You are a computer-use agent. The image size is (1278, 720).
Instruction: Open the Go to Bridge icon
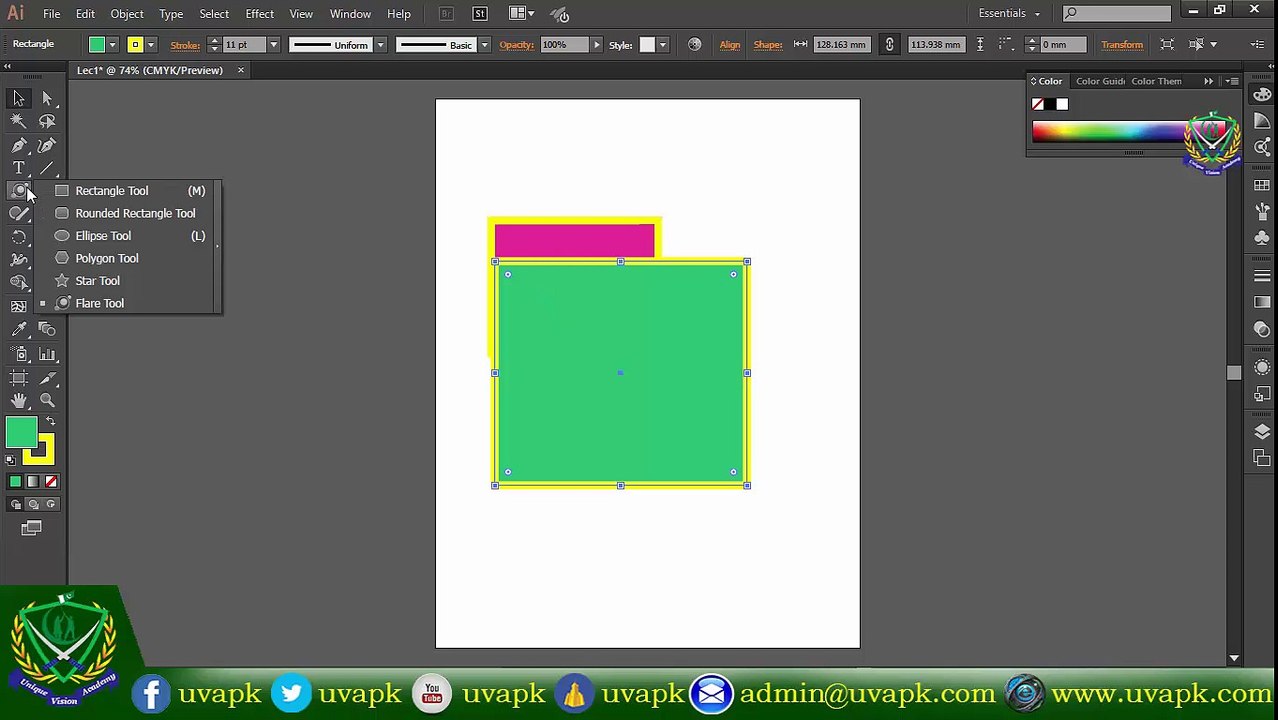coord(447,13)
